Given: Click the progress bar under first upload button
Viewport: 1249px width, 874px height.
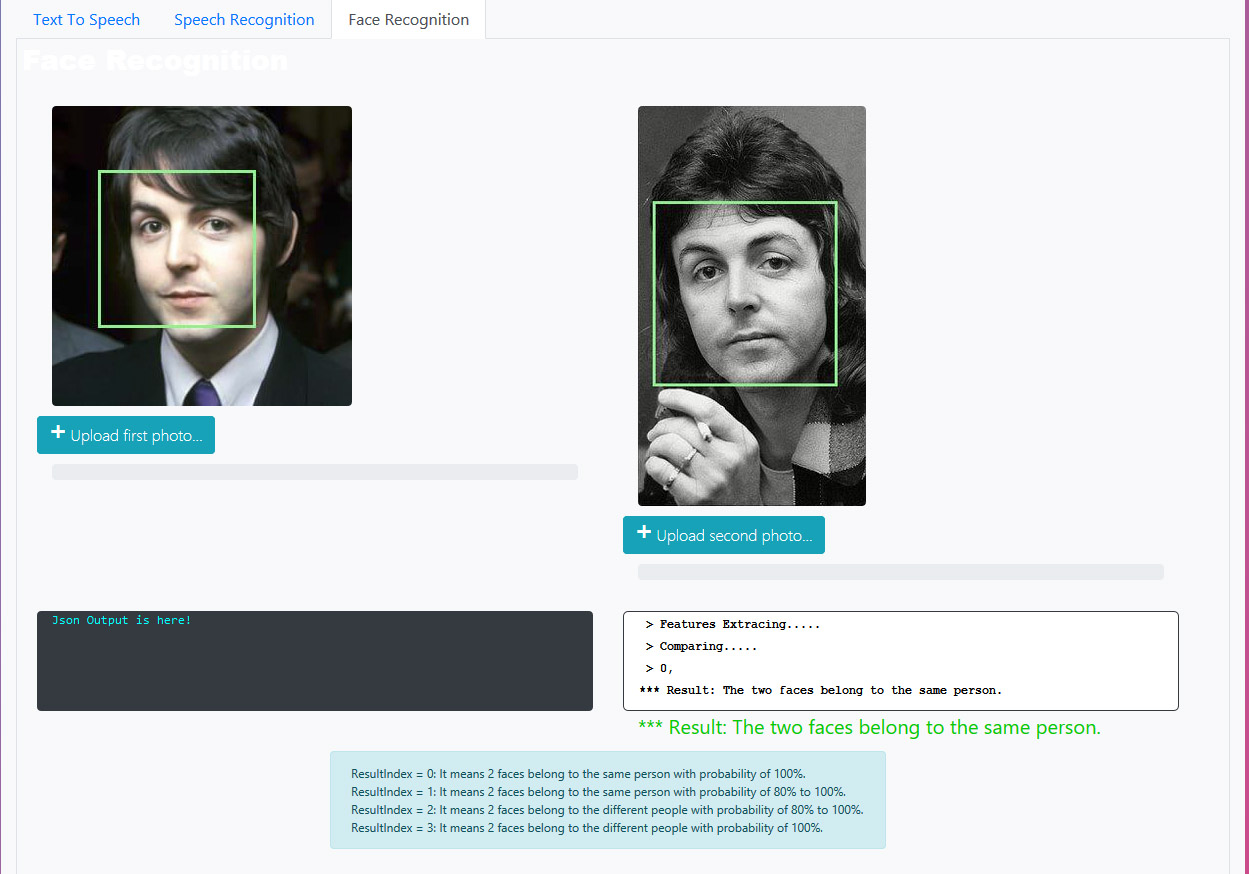Looking at the screenshot, I should tap(314, 472).
